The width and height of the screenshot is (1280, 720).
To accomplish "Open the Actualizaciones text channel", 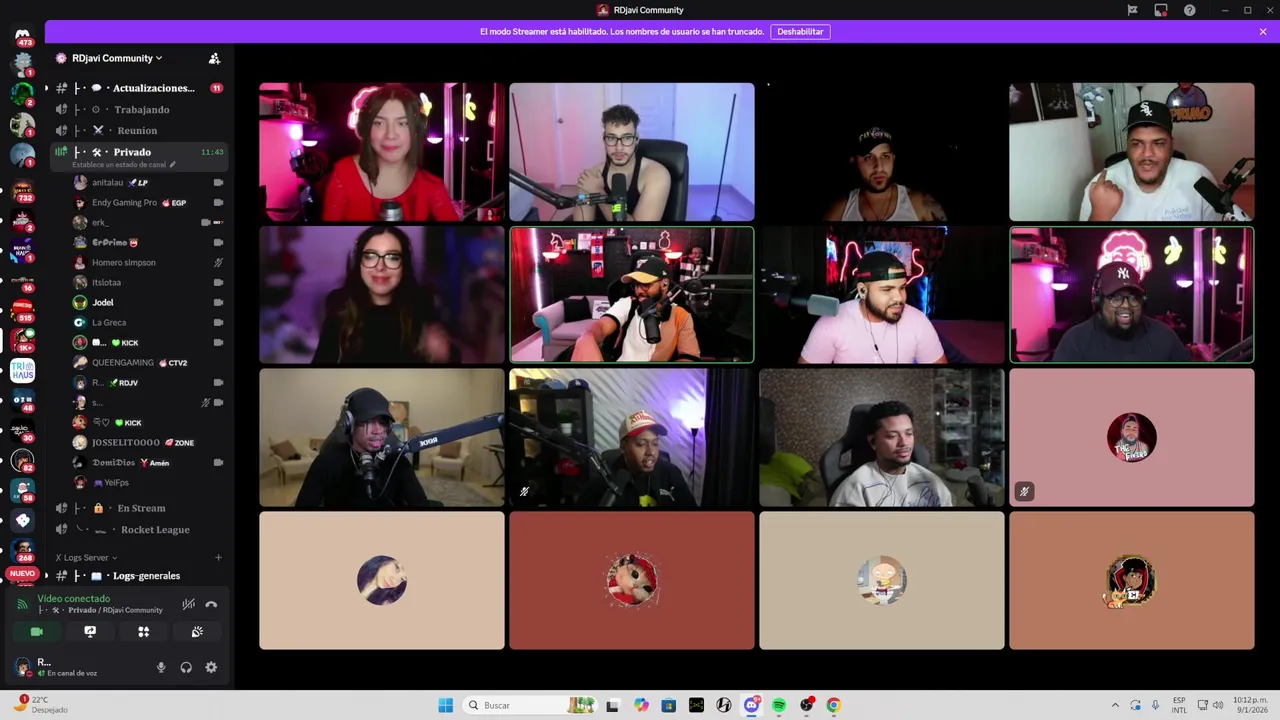I will [x=139, y=88].
